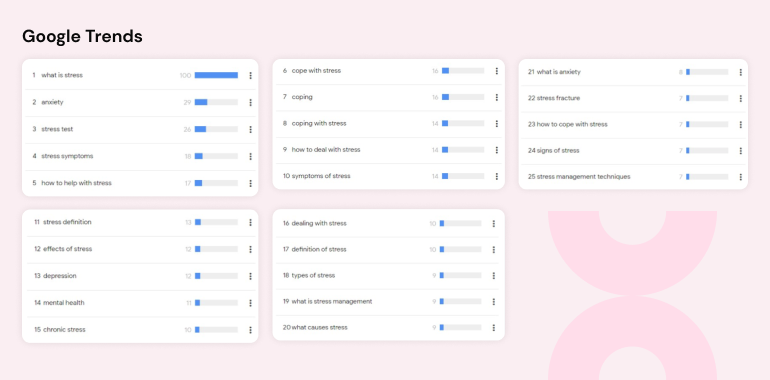Open the three-dot menu for 'stress symptoms'

click(x=250, y=157)
